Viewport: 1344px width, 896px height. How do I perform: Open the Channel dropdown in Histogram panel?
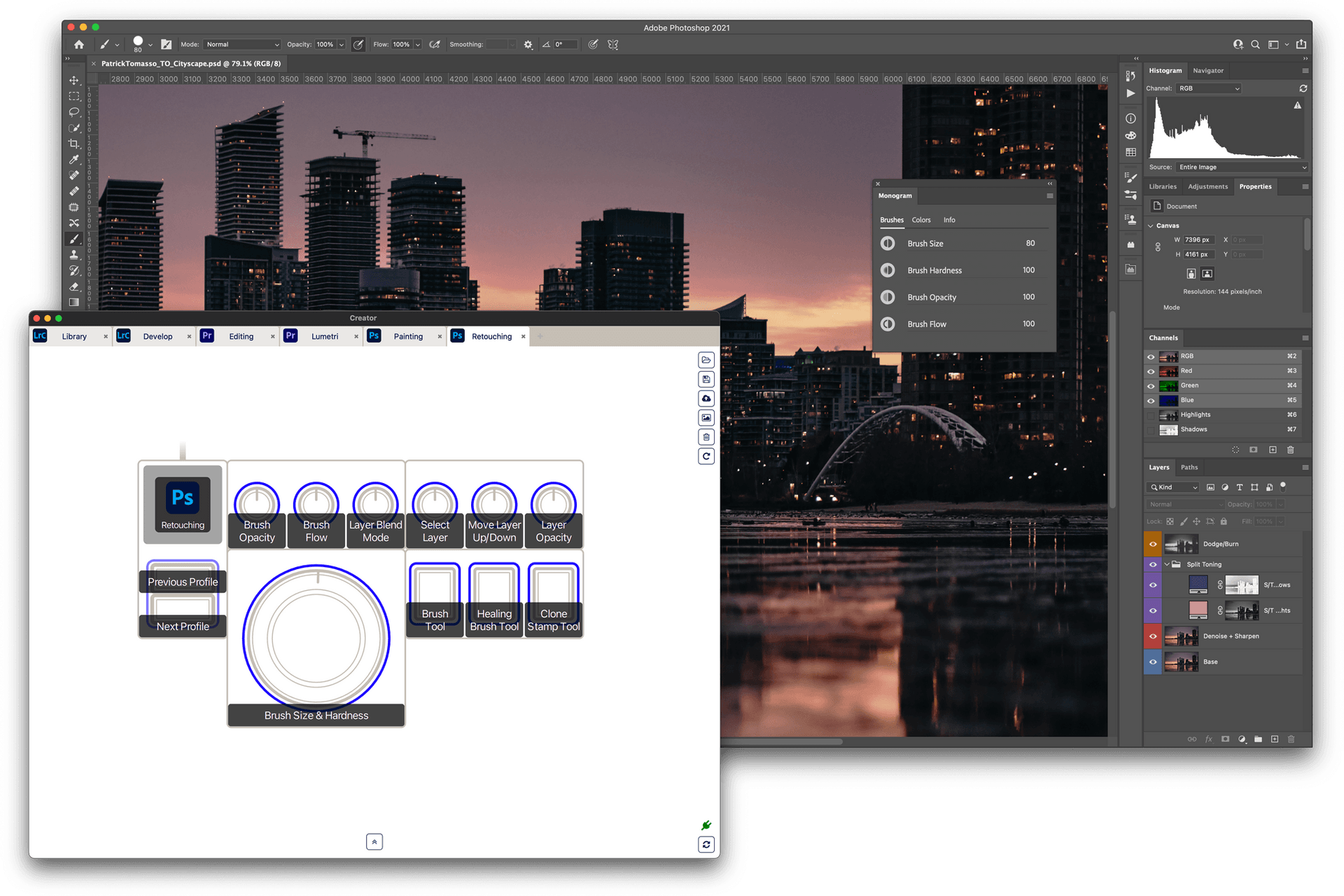tap(1210, 88)
